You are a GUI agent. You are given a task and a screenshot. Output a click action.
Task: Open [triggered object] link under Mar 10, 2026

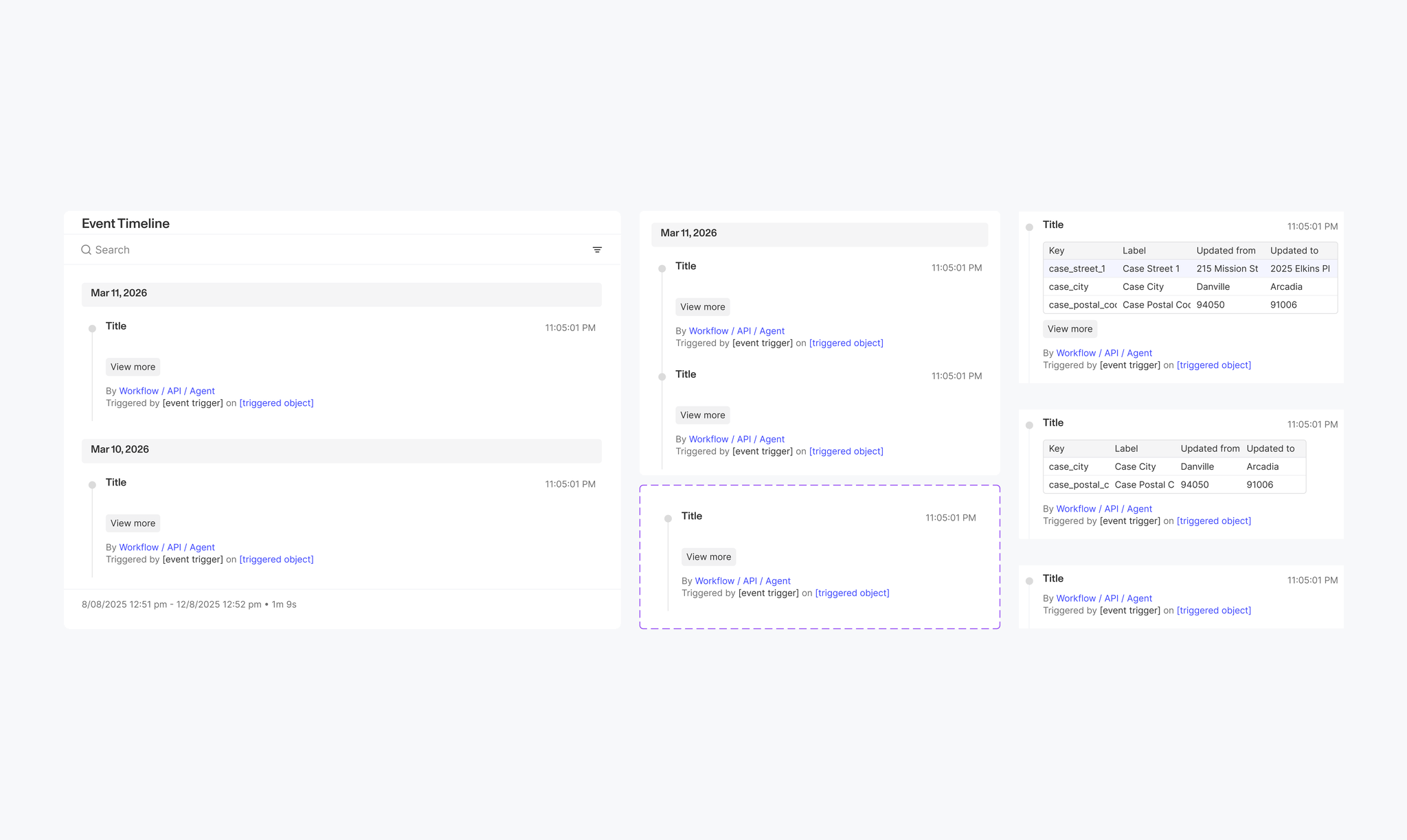[x=276, y=560]
